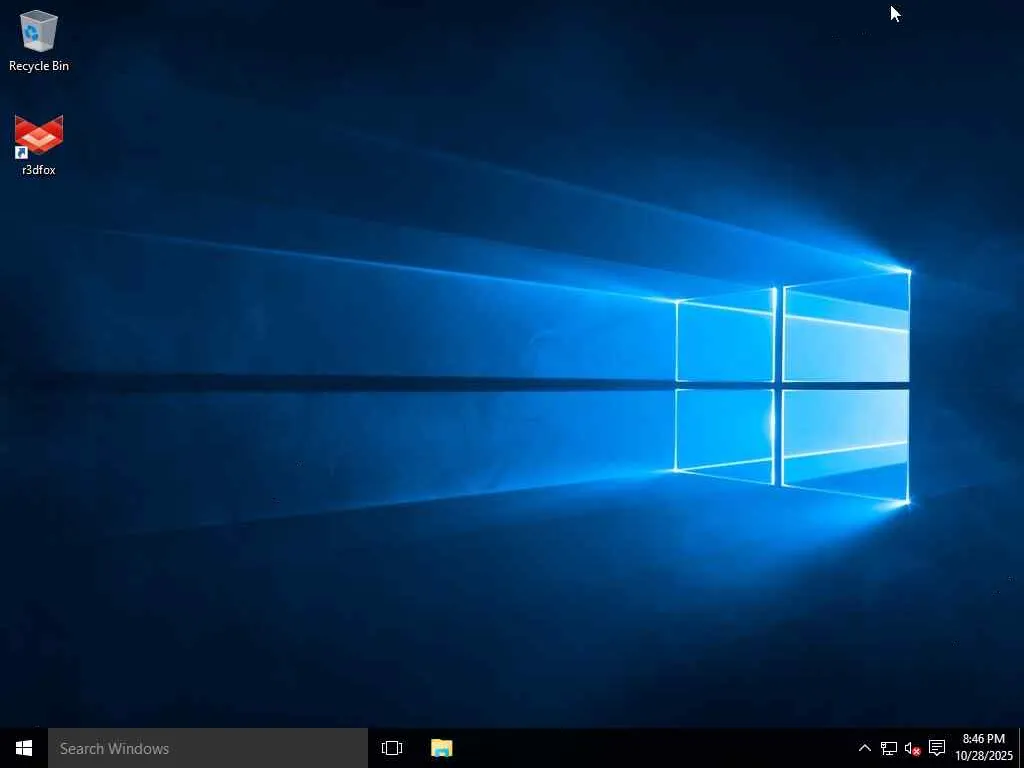1024x768 pixels.
Task: Open the Action Center notifications icon
Action: (x=936, y=748)
